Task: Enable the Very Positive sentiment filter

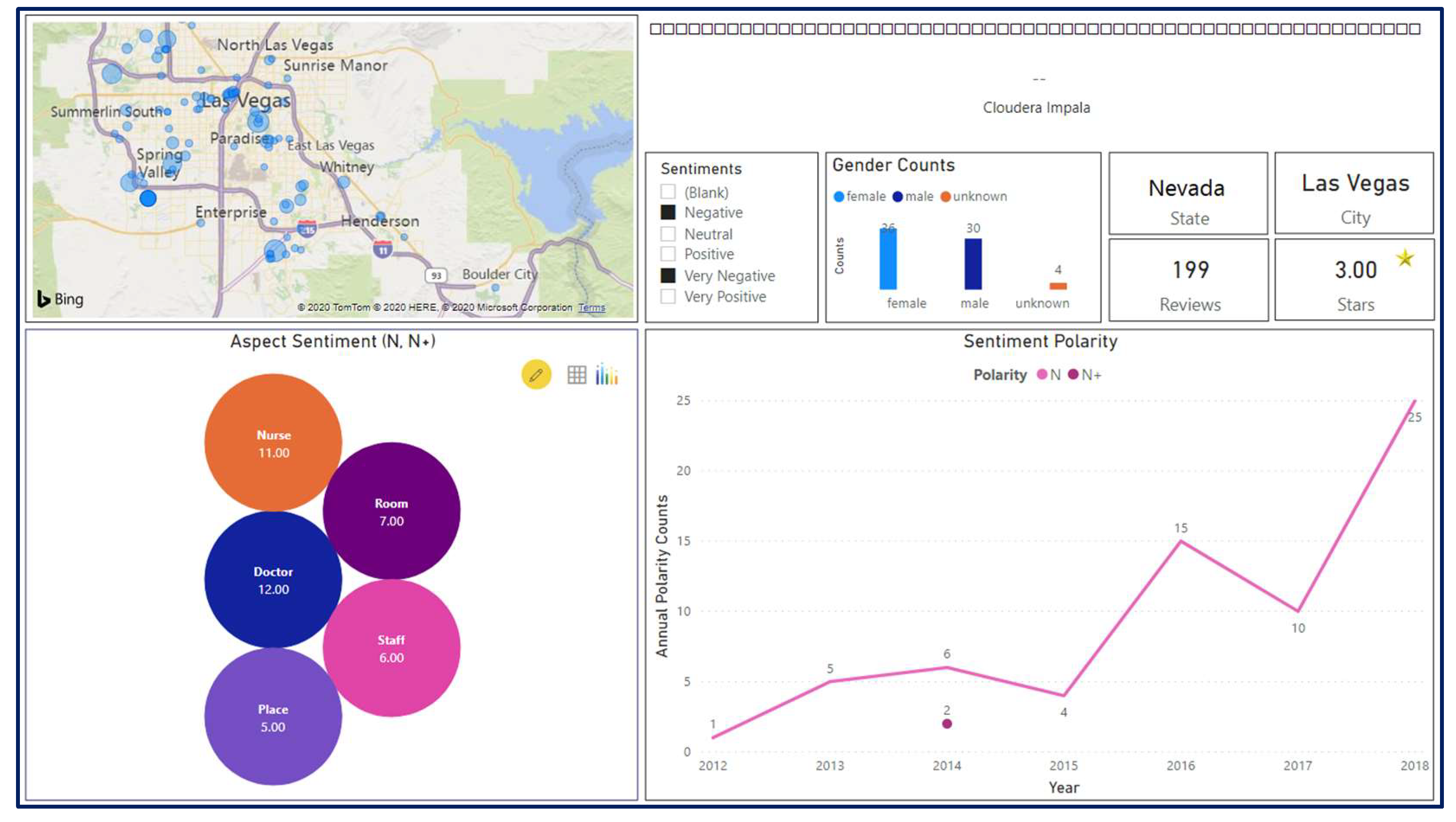Action: [x=668, y=296]
